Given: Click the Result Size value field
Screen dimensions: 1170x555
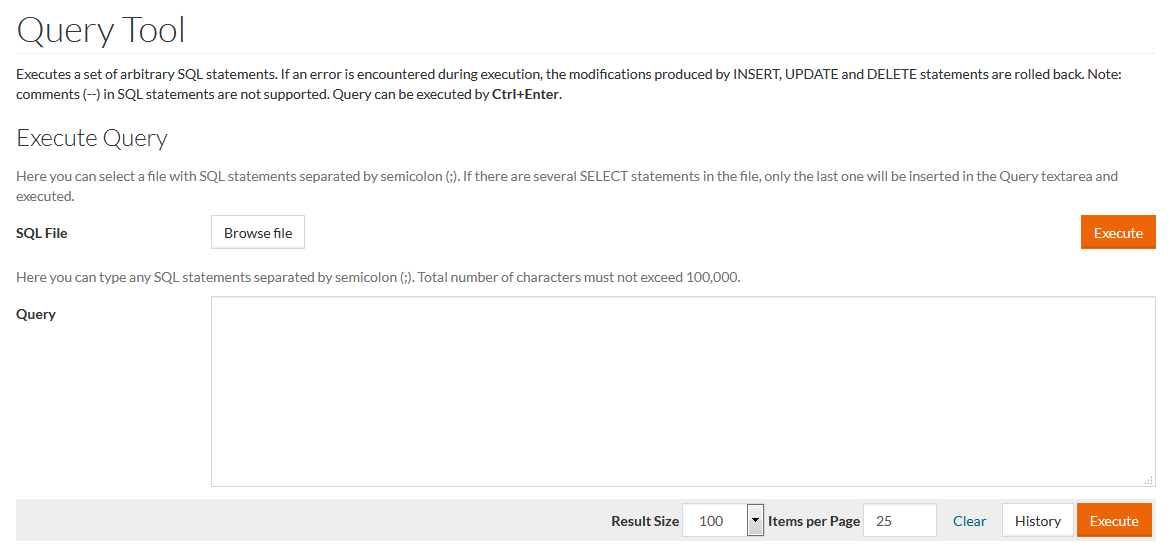Looking at the screenshot, I should (x=714, y=521).
